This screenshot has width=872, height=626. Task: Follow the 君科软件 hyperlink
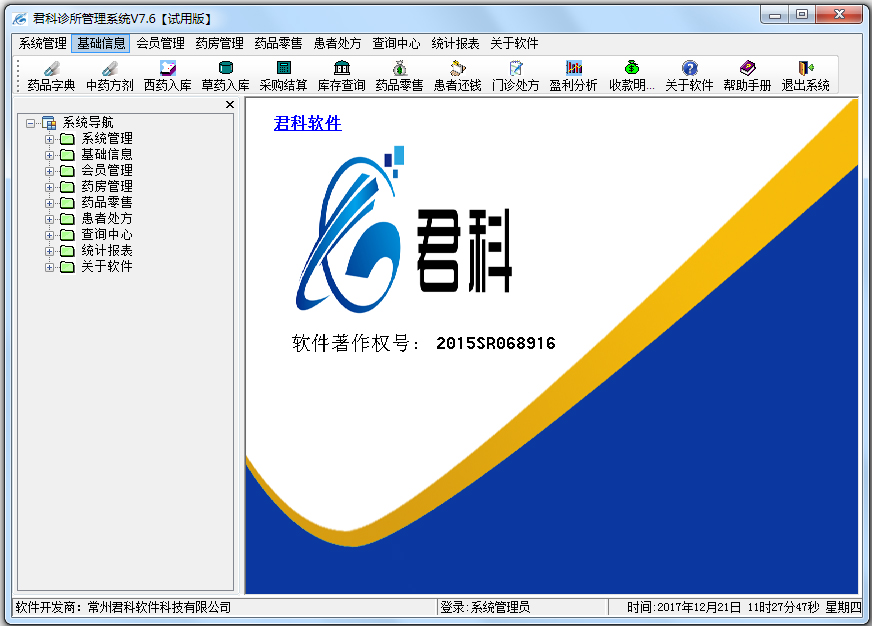(x=308, y=123)
